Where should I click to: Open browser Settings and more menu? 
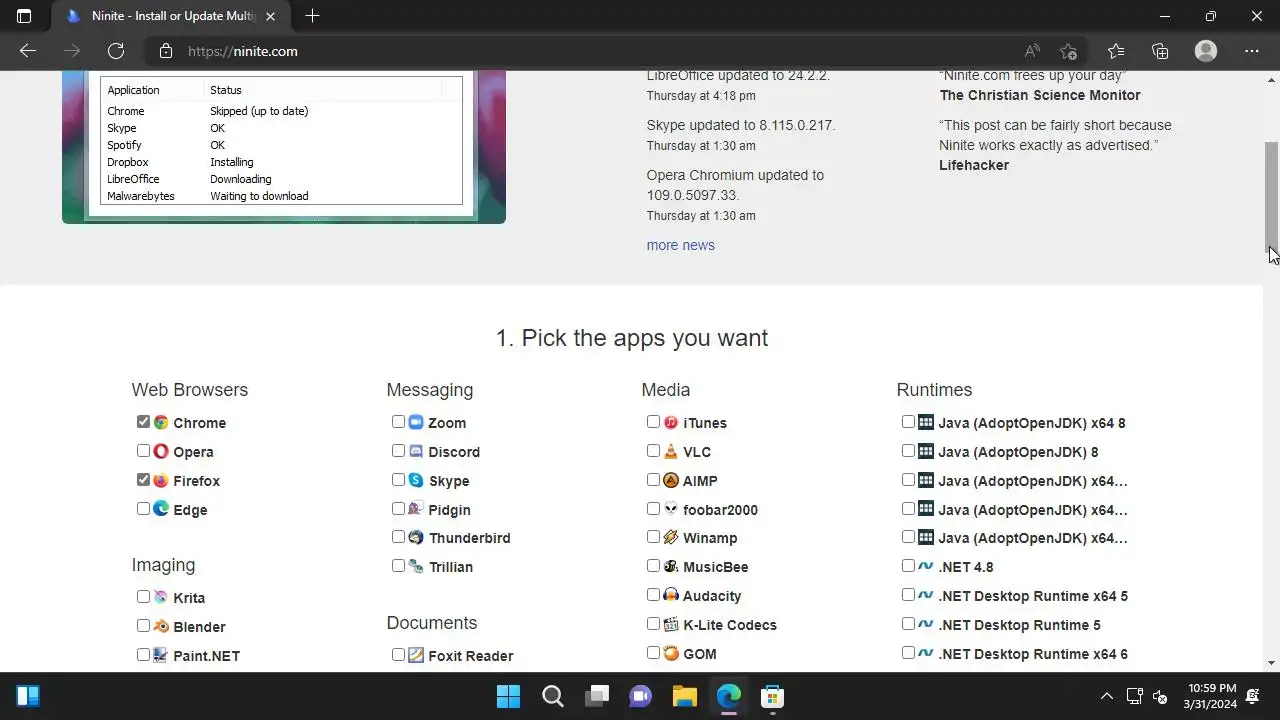[1252, 51]
